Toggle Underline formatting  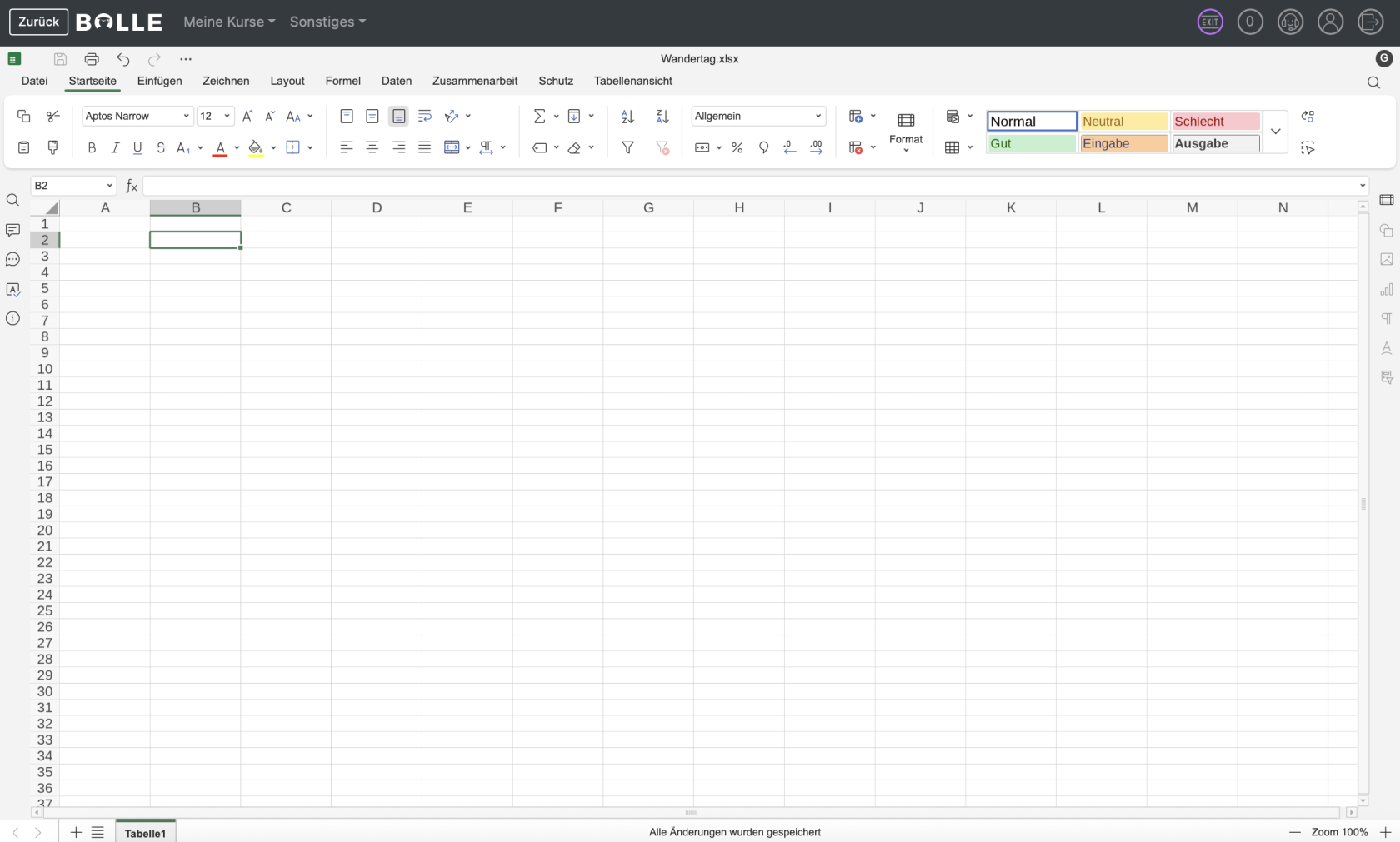pos(137,147)
